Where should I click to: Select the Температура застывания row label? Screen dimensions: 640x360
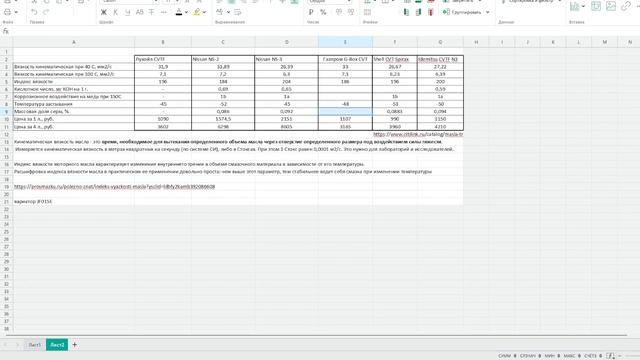tap(74, 104)
